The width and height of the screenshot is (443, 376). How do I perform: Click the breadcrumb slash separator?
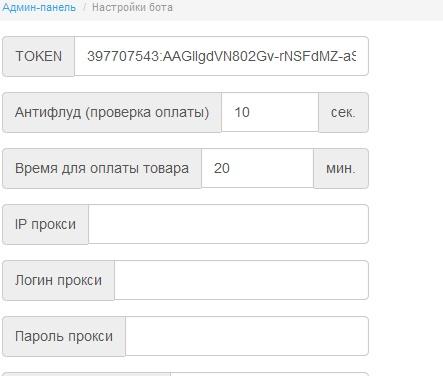pos(84,7)
